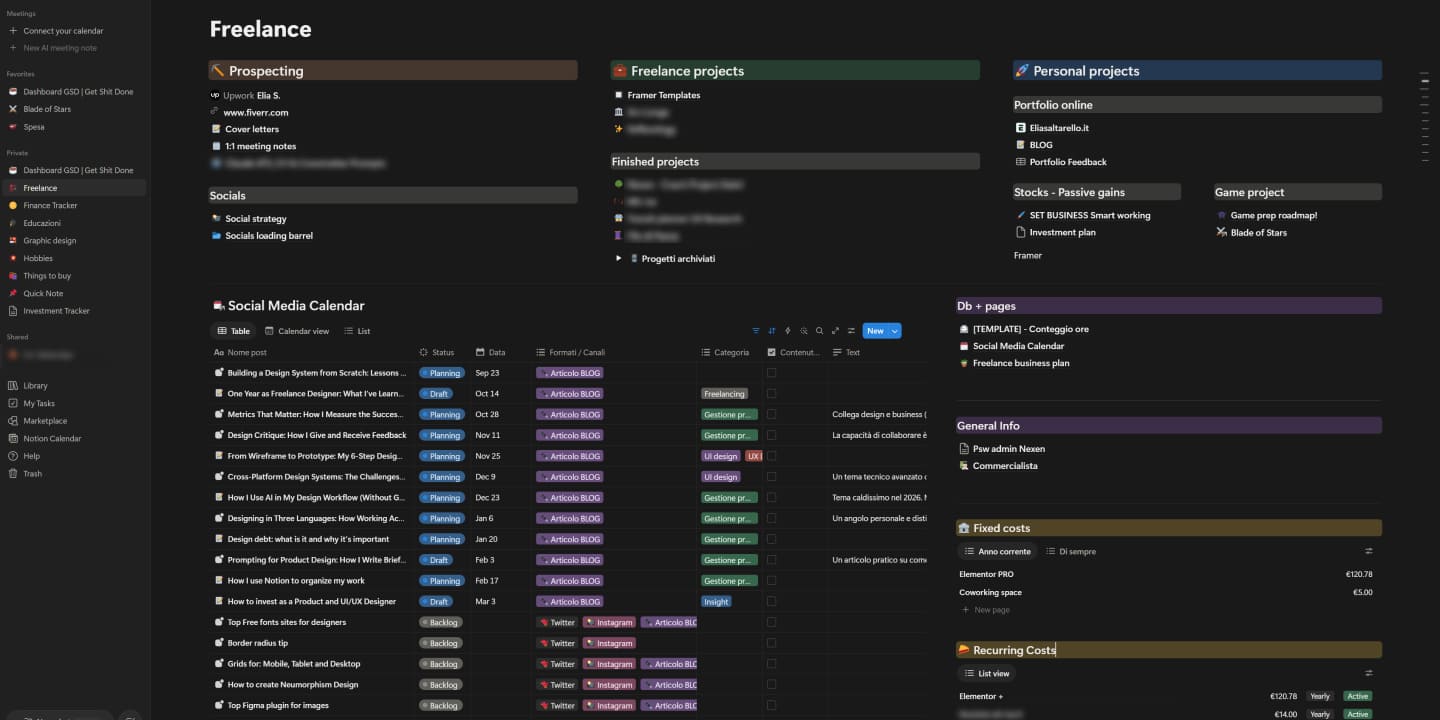Tick the checkbox for Cross-Platform Design Systems row
The image size is (1440, 720).
771,477
